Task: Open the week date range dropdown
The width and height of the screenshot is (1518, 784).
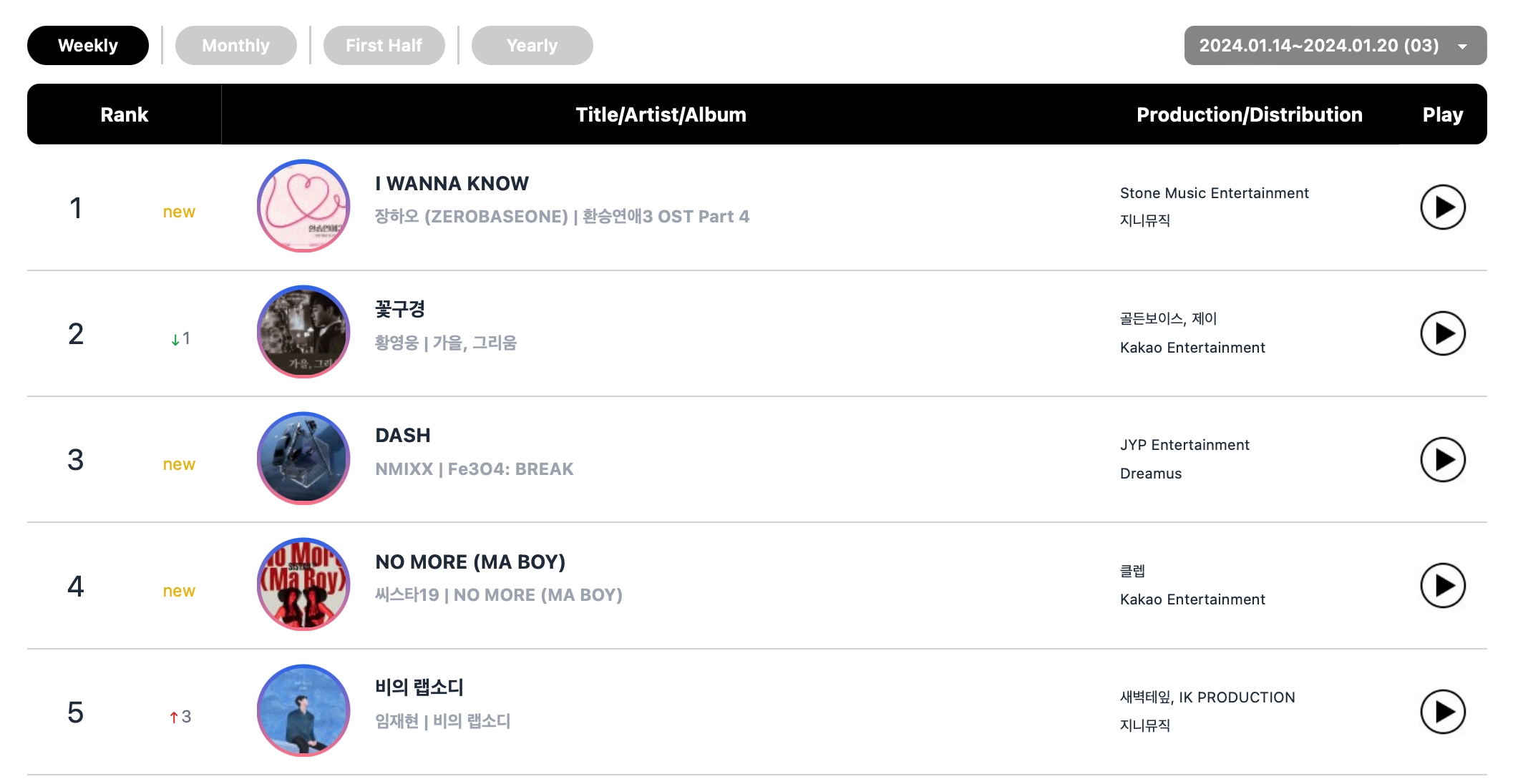Action: 1335,46
